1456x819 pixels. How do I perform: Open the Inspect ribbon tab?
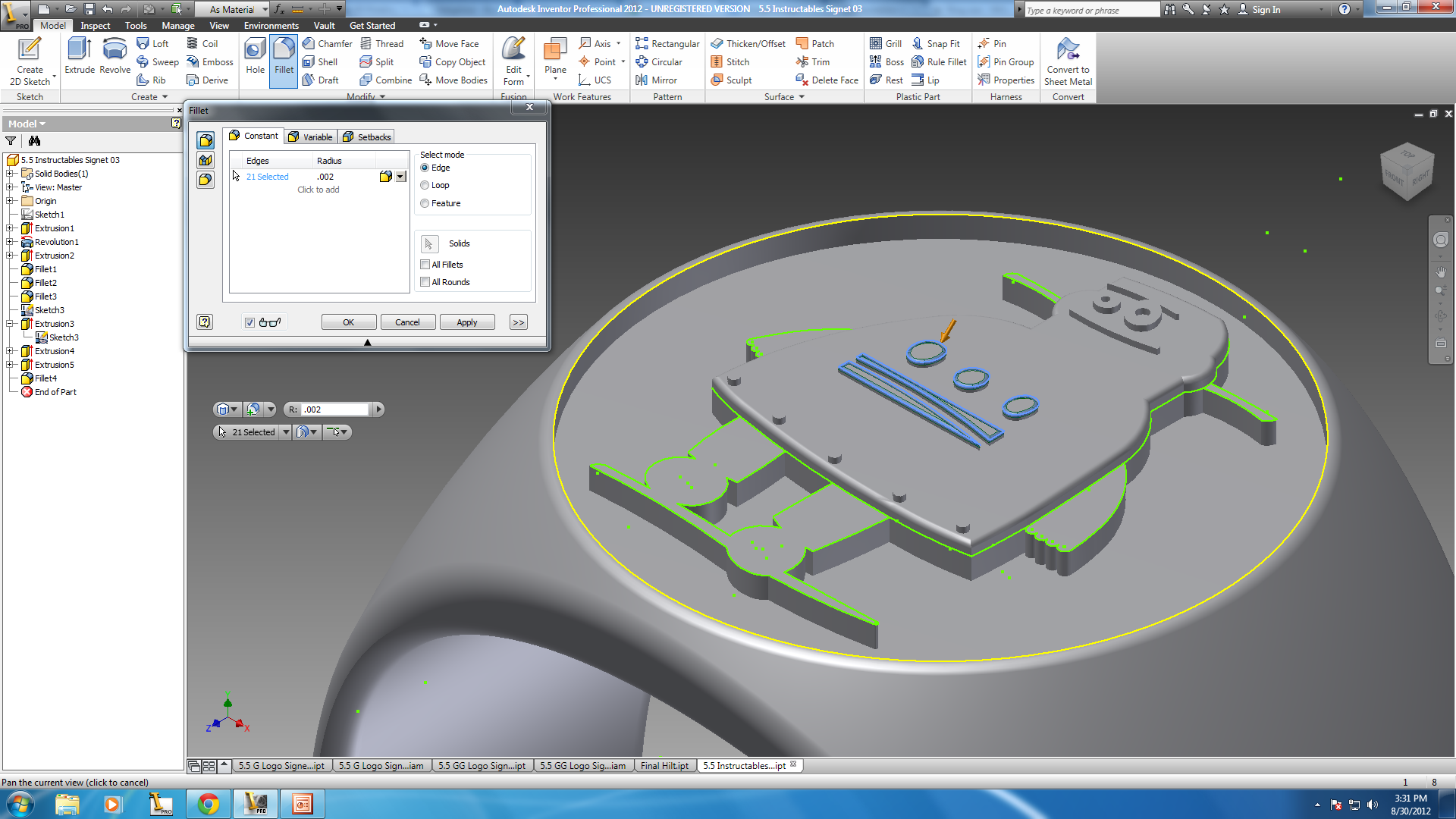click(96, 25)
